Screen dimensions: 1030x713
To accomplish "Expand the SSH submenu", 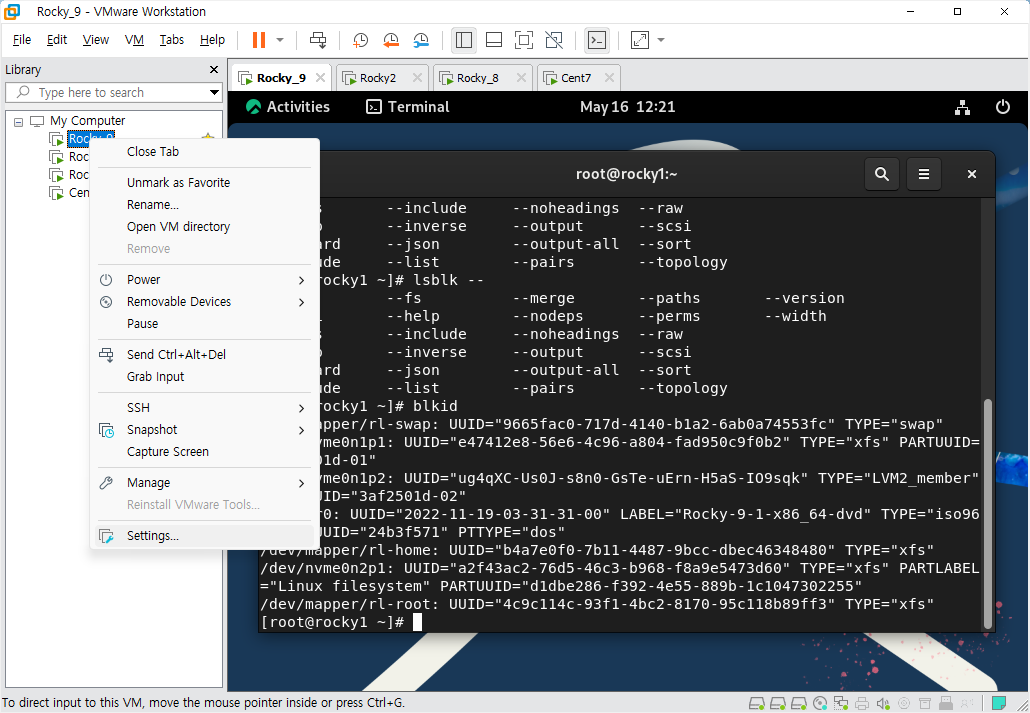I will click(204, 408).
